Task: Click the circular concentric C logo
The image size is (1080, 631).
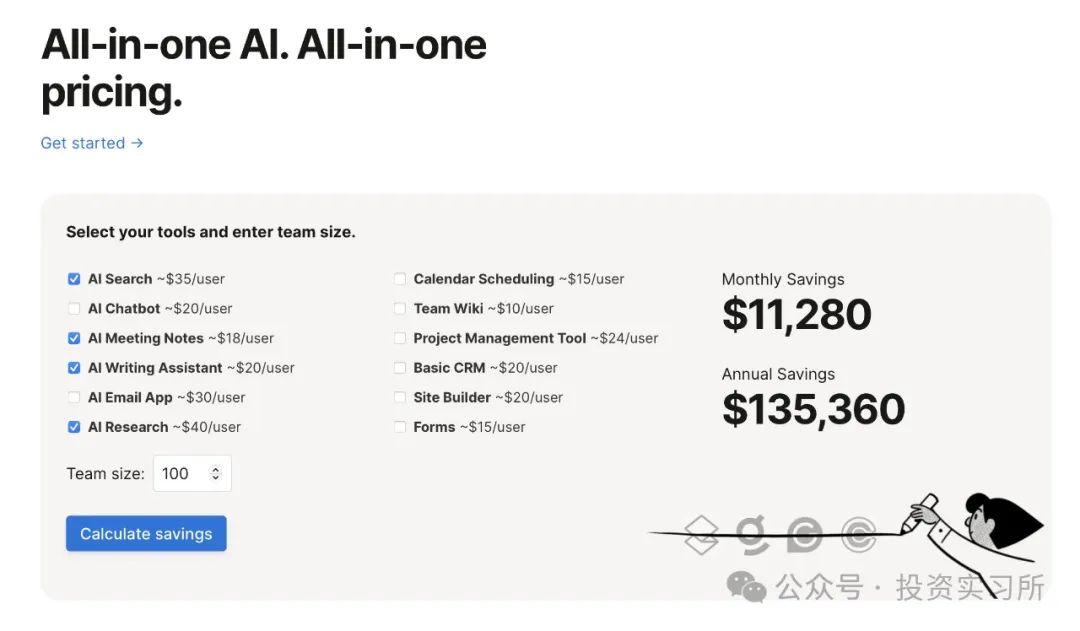Action: coord(858,534)
